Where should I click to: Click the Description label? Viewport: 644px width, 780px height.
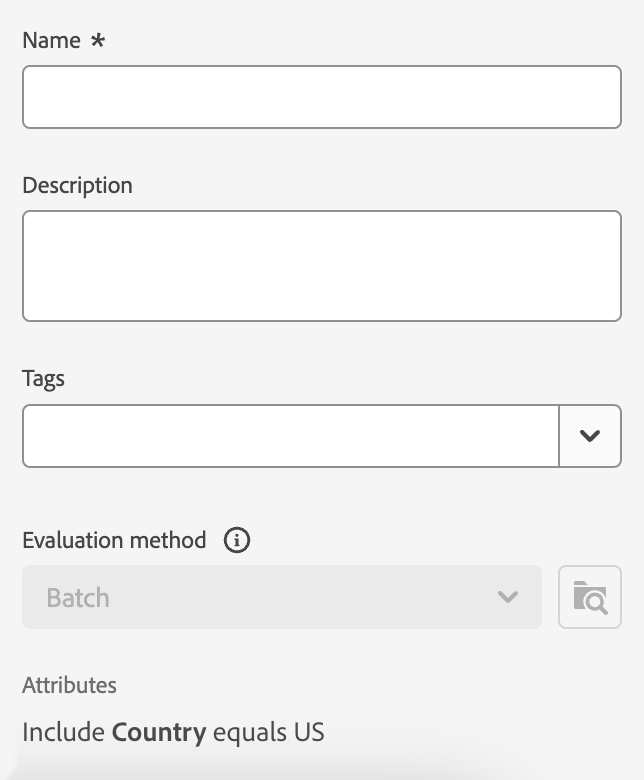77,186
